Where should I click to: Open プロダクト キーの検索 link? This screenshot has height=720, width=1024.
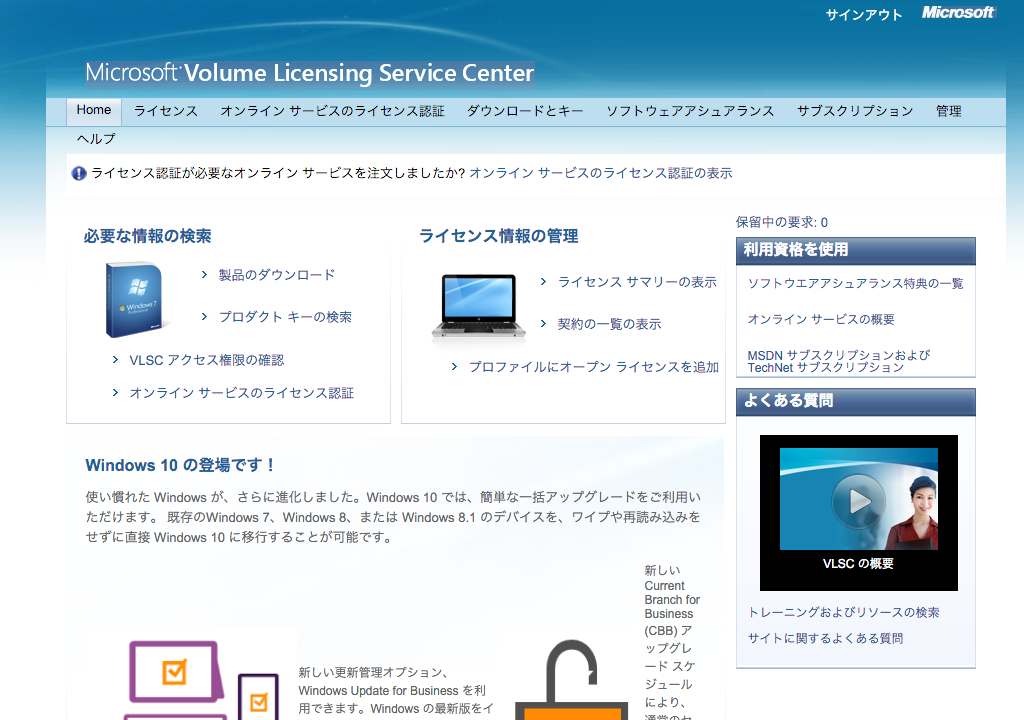click(285, 317)
